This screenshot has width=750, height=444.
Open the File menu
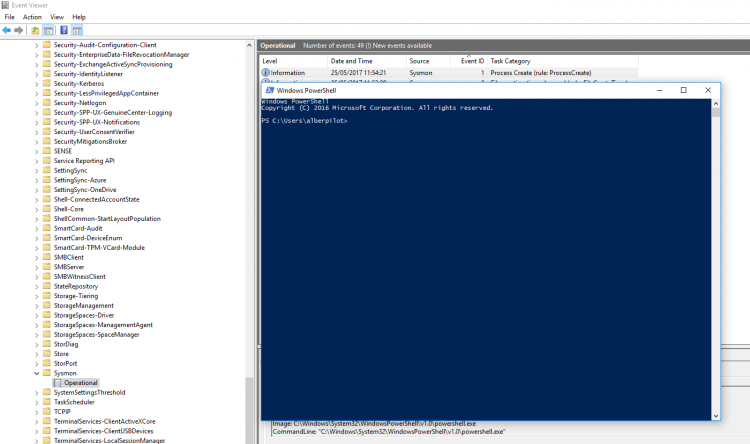[x=10, y=17]
